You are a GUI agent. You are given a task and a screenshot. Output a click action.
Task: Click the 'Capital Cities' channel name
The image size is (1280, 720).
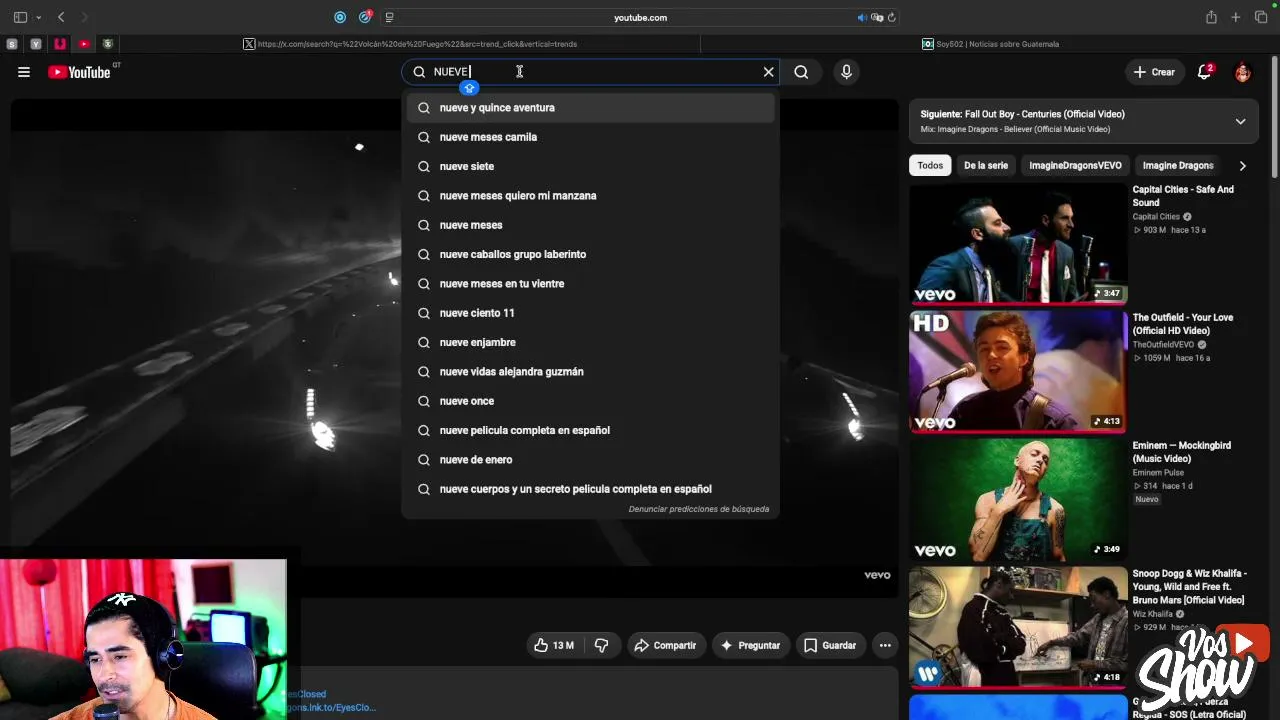coord(1156,217)
